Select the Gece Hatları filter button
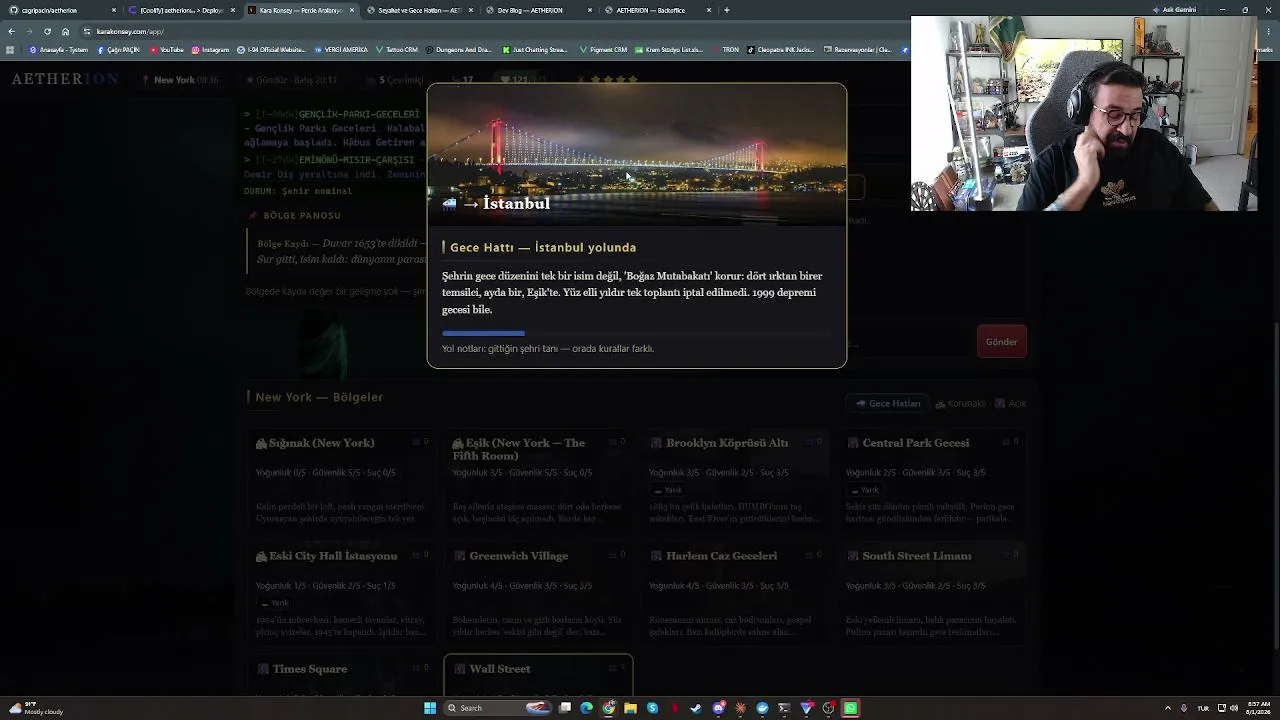This screenshot has height=720, width=1280. pos(888,403)
